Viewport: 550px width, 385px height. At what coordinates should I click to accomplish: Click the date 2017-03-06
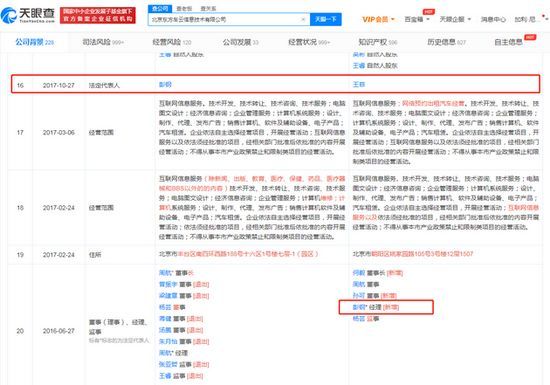59,133
